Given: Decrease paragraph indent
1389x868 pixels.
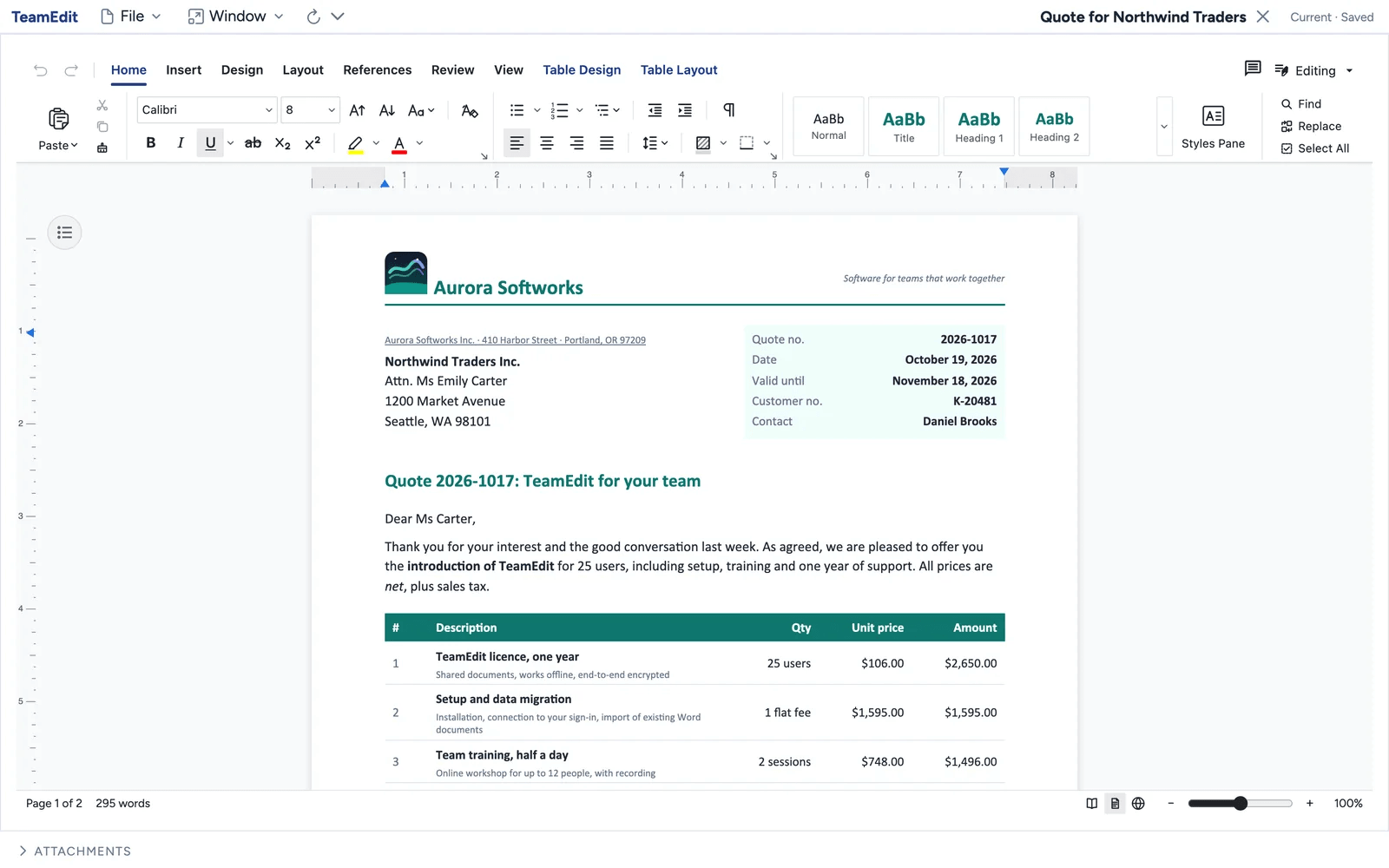Looking at the screenshot, I should point(655,110).
